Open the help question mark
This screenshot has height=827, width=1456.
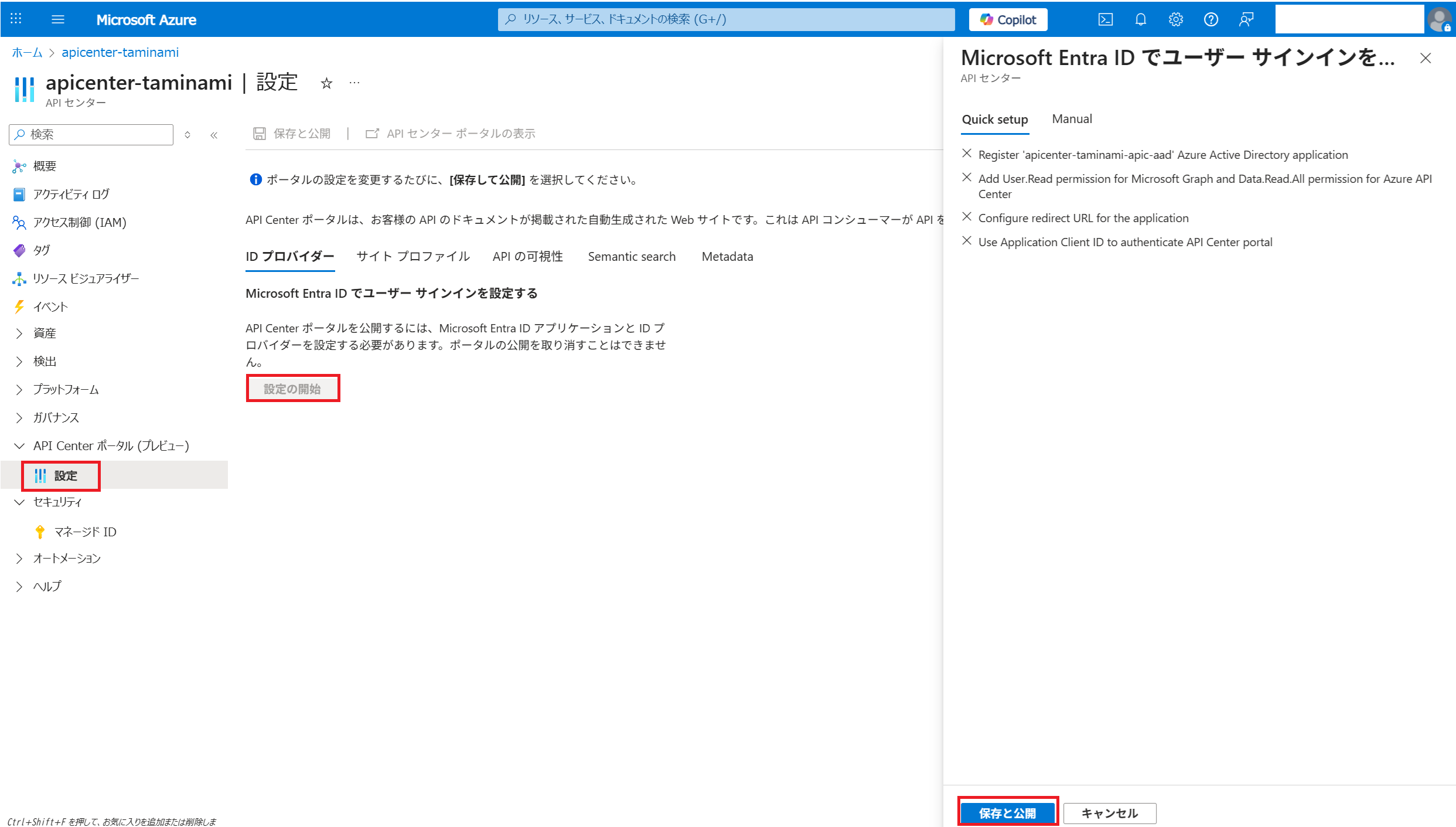coord(1211,19)
